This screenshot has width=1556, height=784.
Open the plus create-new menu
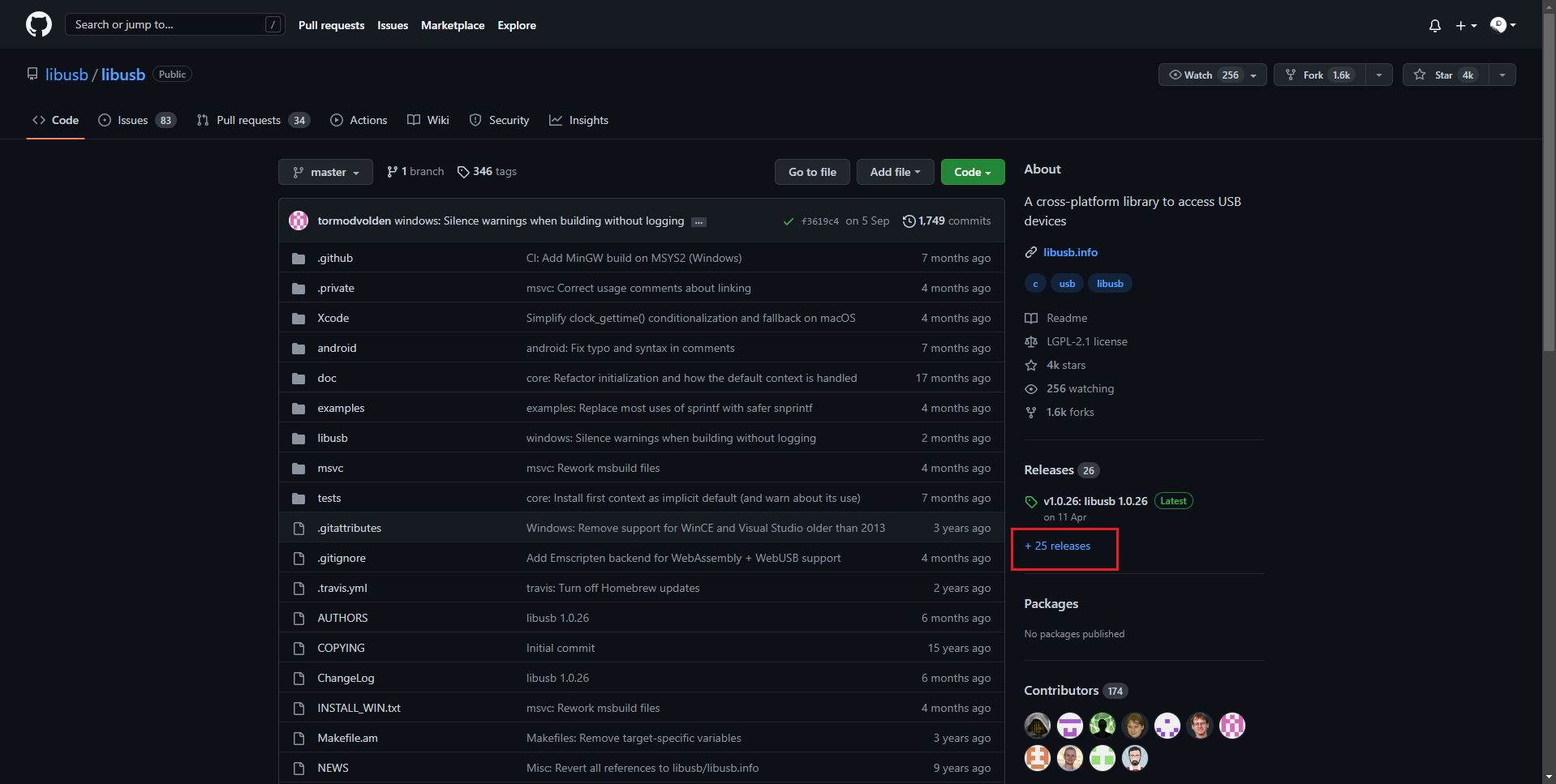(1465, 26)
